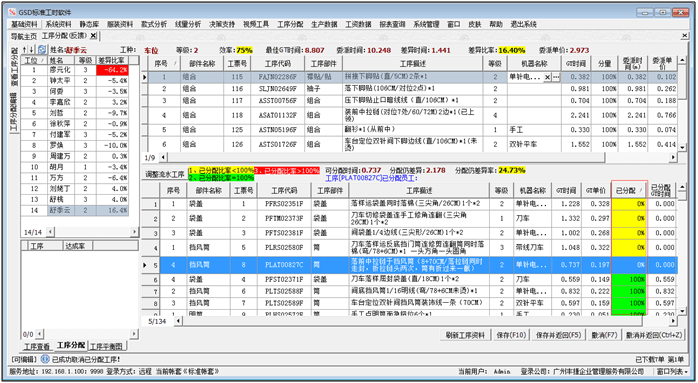Move selected worker down with the down arrow
The image size is (698, 383).
32,49
